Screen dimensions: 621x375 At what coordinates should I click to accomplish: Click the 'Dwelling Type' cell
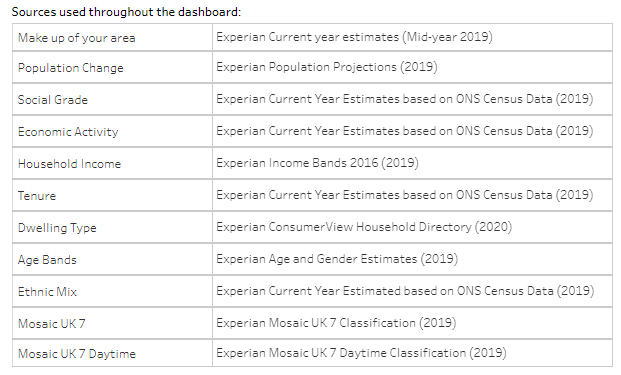pyautogui.click(x=112, y=228)
